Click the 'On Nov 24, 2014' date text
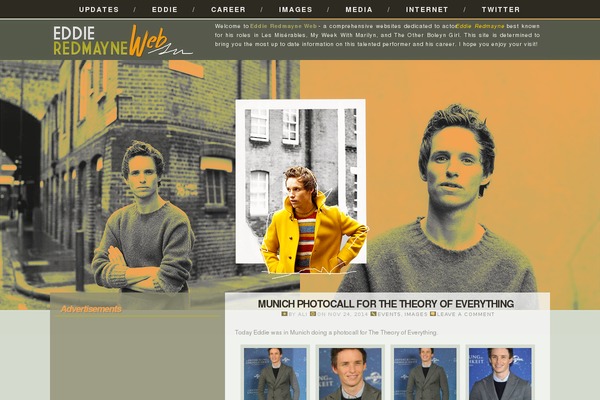 coord(342,314)
